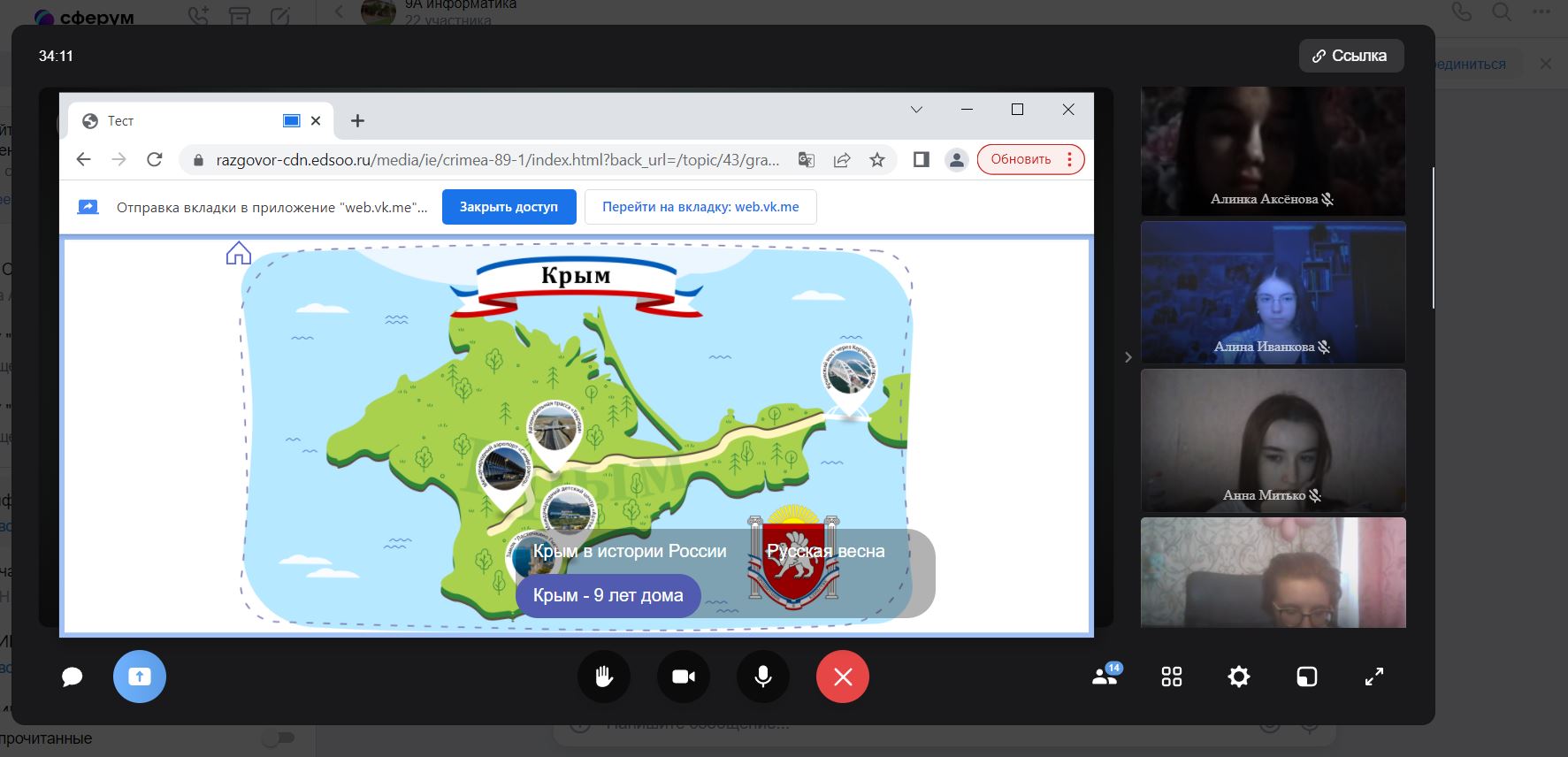Click the Сферум logo in background window
Screen dimensions: 1568x757
click(x=84, y=16)
